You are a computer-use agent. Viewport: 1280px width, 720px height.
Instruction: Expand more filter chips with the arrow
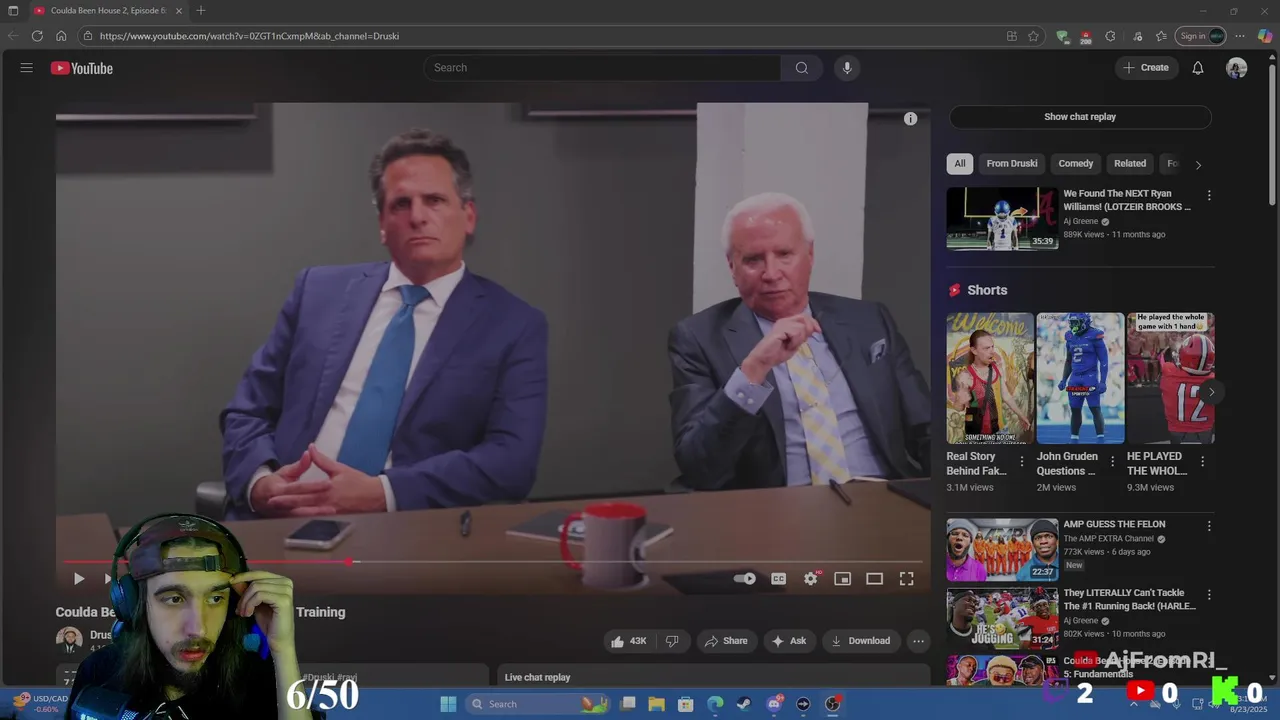click(x=1198, y=164)
